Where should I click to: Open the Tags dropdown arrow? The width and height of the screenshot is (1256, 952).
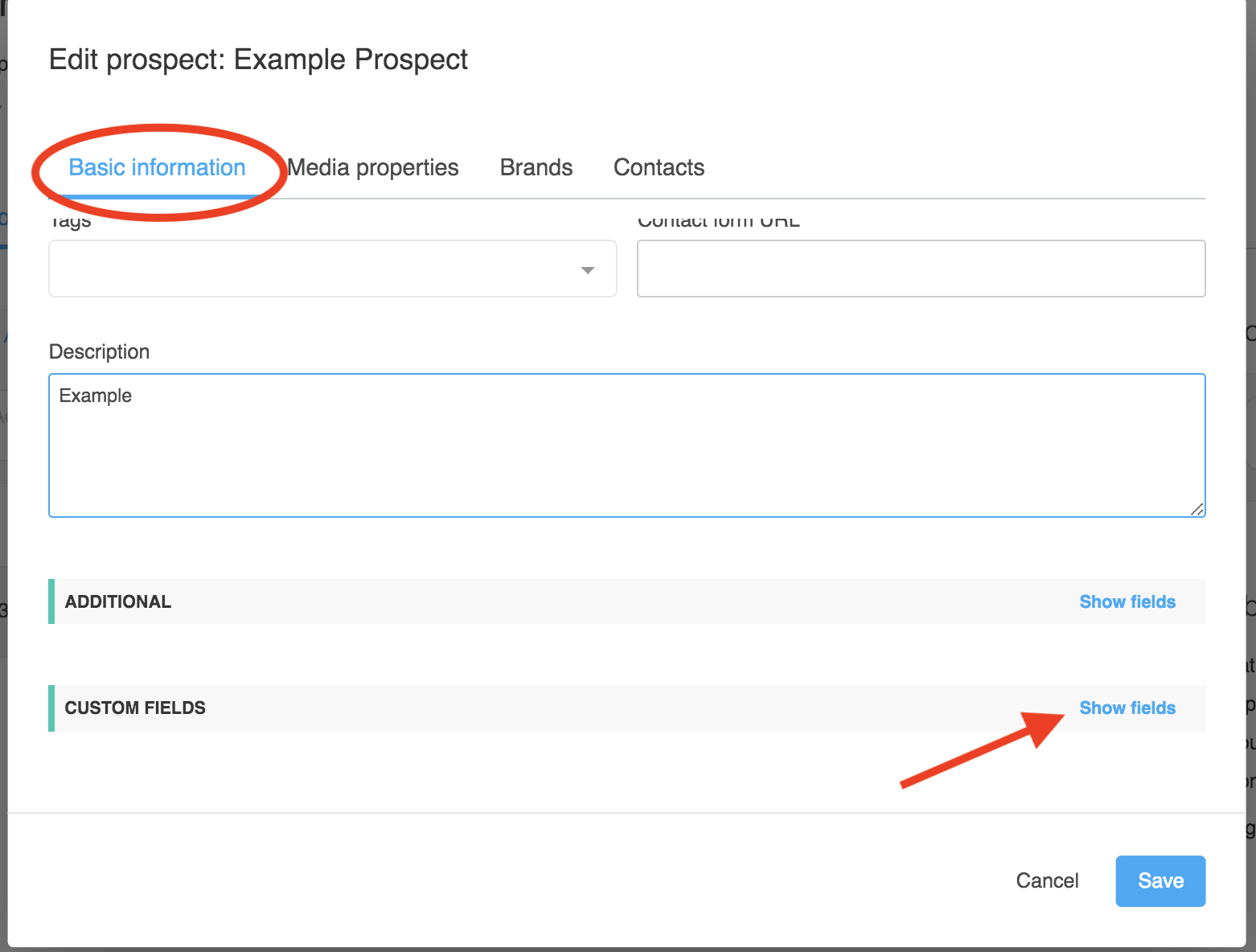pyautogui.click(x=588, y=270)
